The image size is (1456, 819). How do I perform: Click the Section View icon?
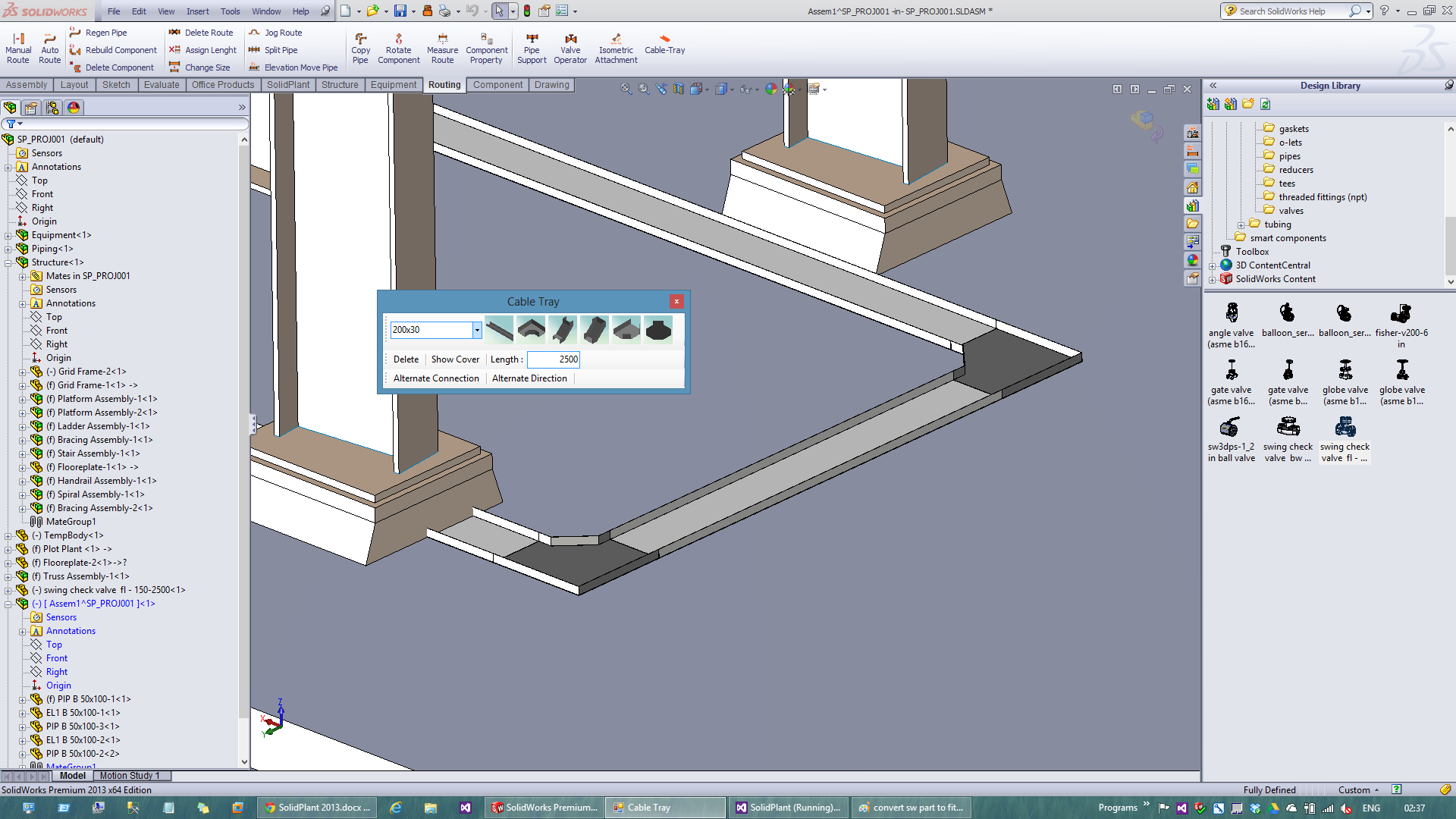pyautogui.click(x=679, y=89)
